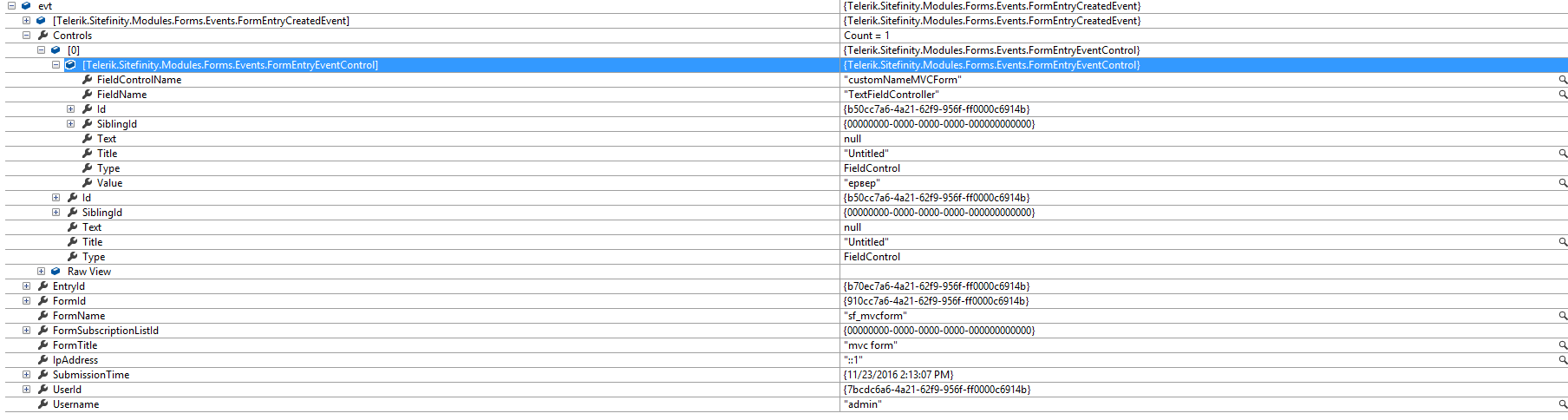Collapse the highlighted FormEntryEventControl node
The width and height of the screenshot is (1568, 420).
click(x=56, y=65)
